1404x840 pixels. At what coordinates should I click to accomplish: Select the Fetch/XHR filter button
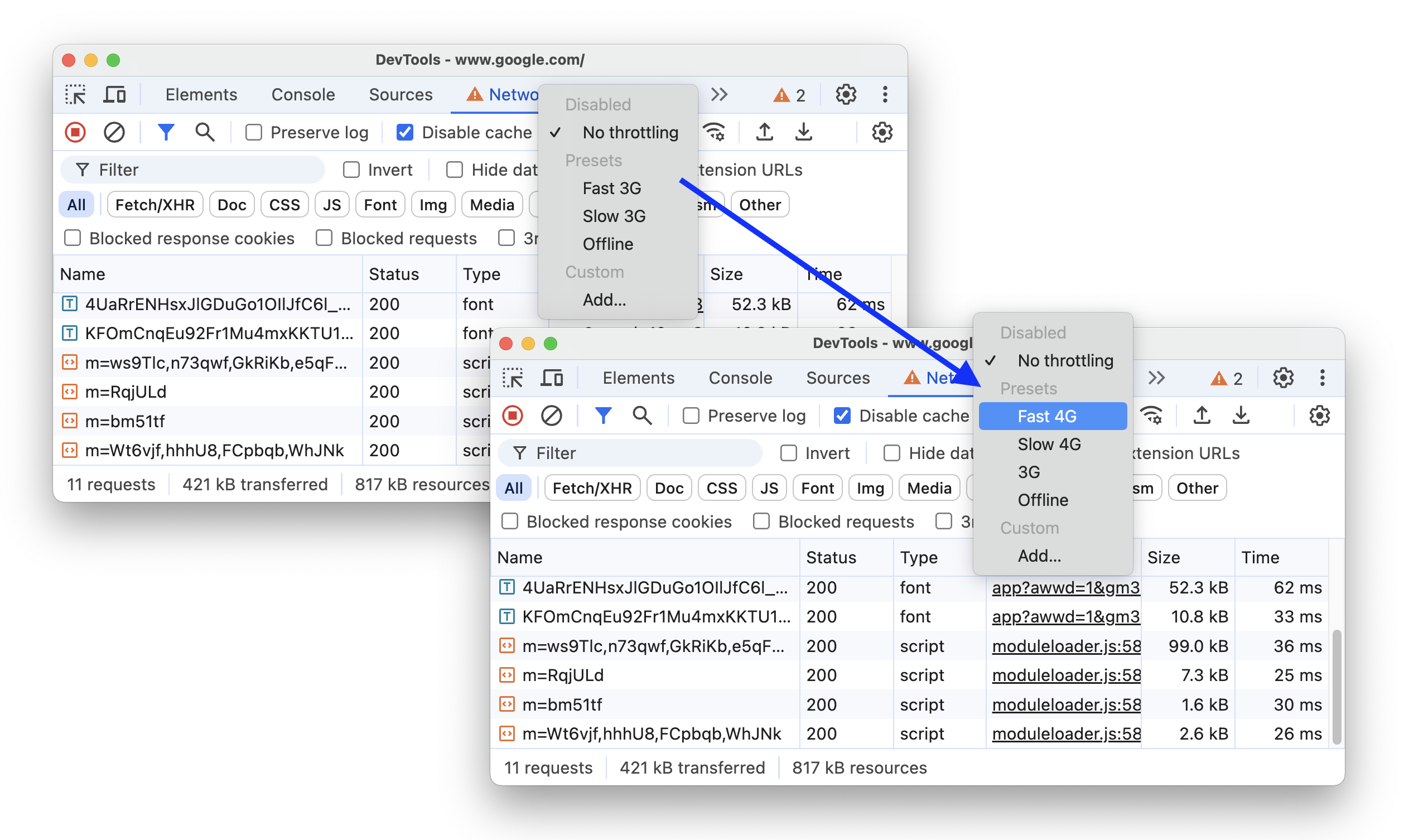click(590, 488)
